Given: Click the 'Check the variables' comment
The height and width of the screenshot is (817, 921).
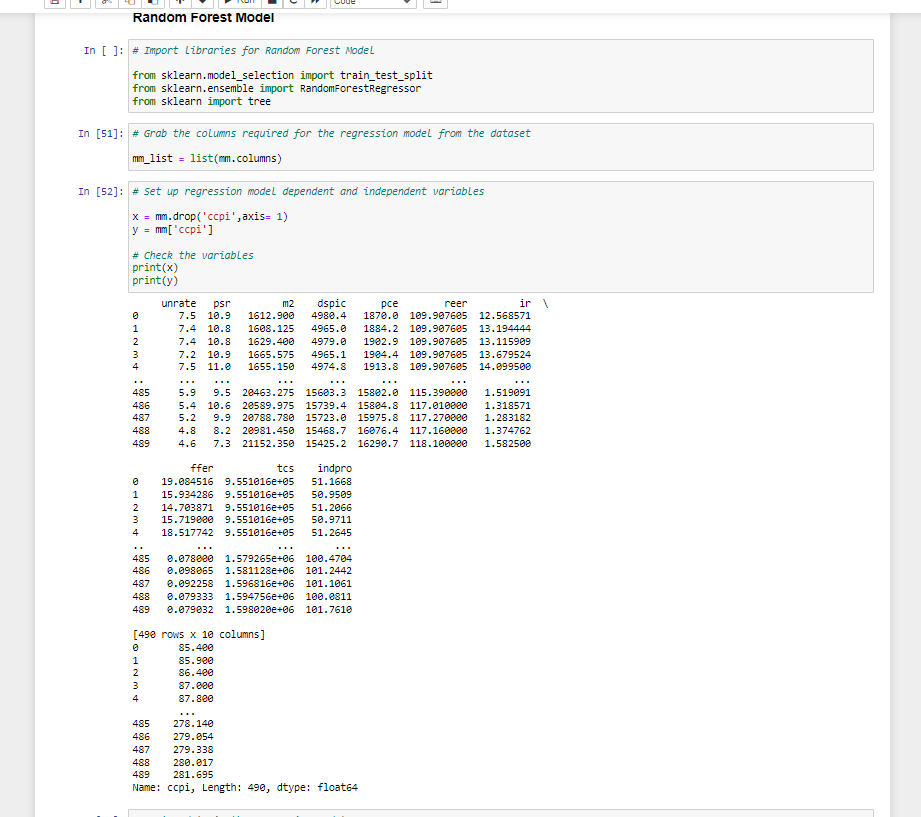Looking at the screenshot, I should (193, 255).
